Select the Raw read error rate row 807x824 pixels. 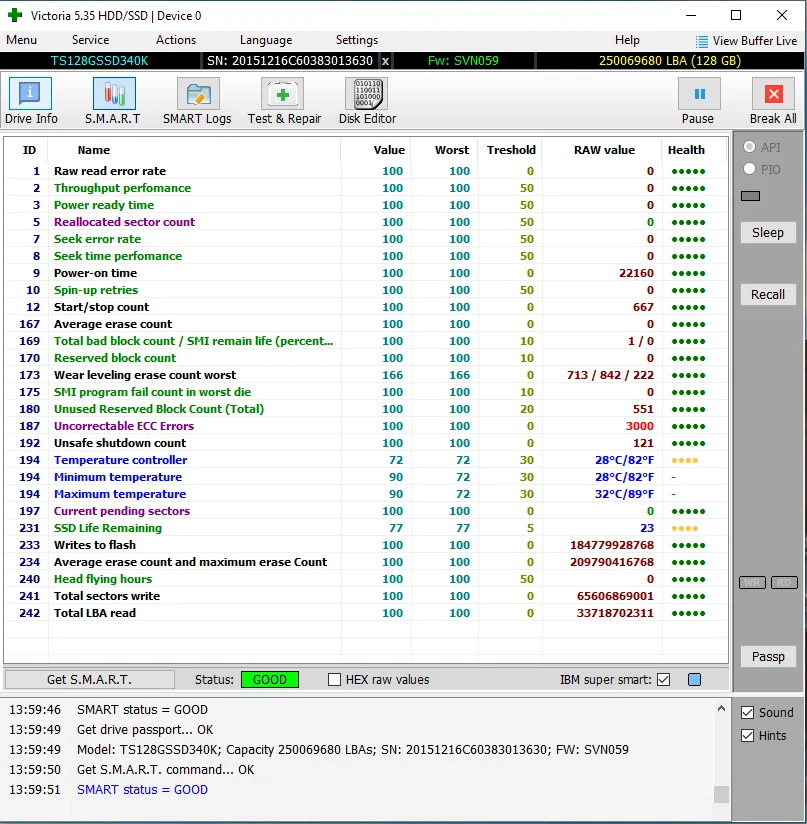coord(366,171)
